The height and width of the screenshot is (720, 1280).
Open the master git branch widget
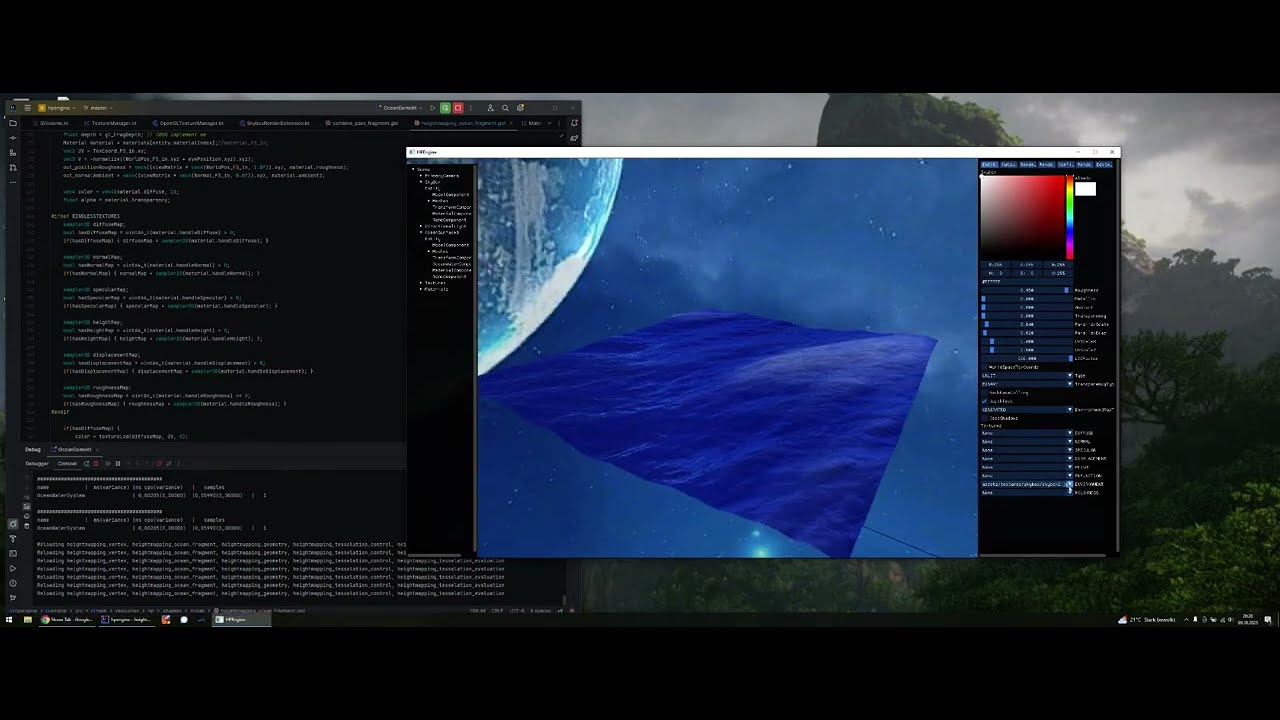coord(98,108)
